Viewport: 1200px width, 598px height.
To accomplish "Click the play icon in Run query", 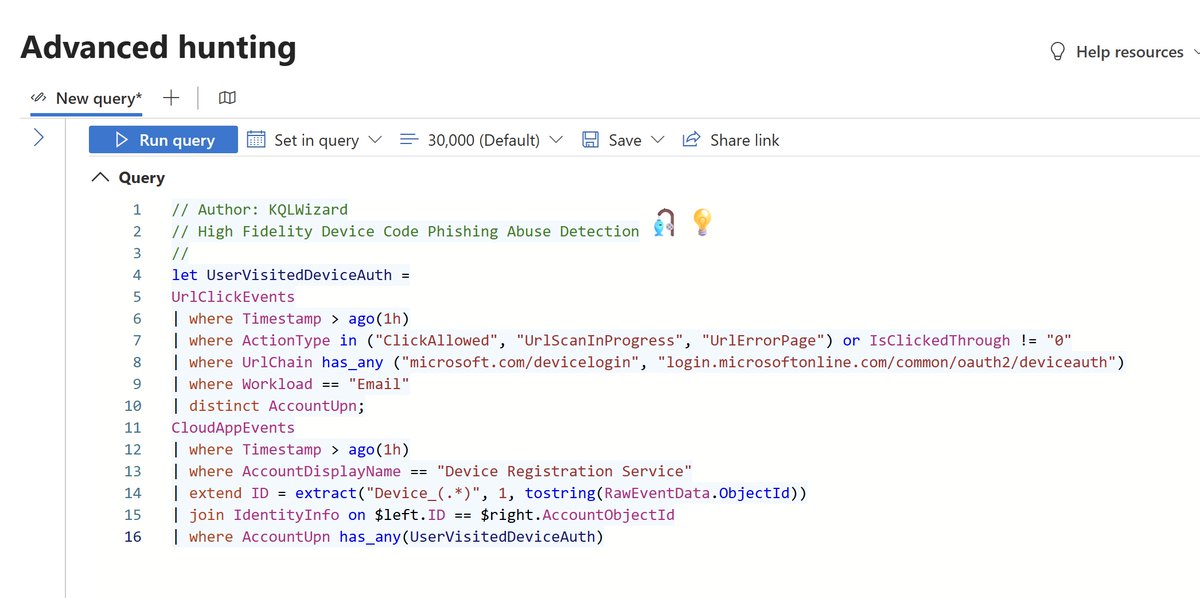I will (x=121, y=140).
